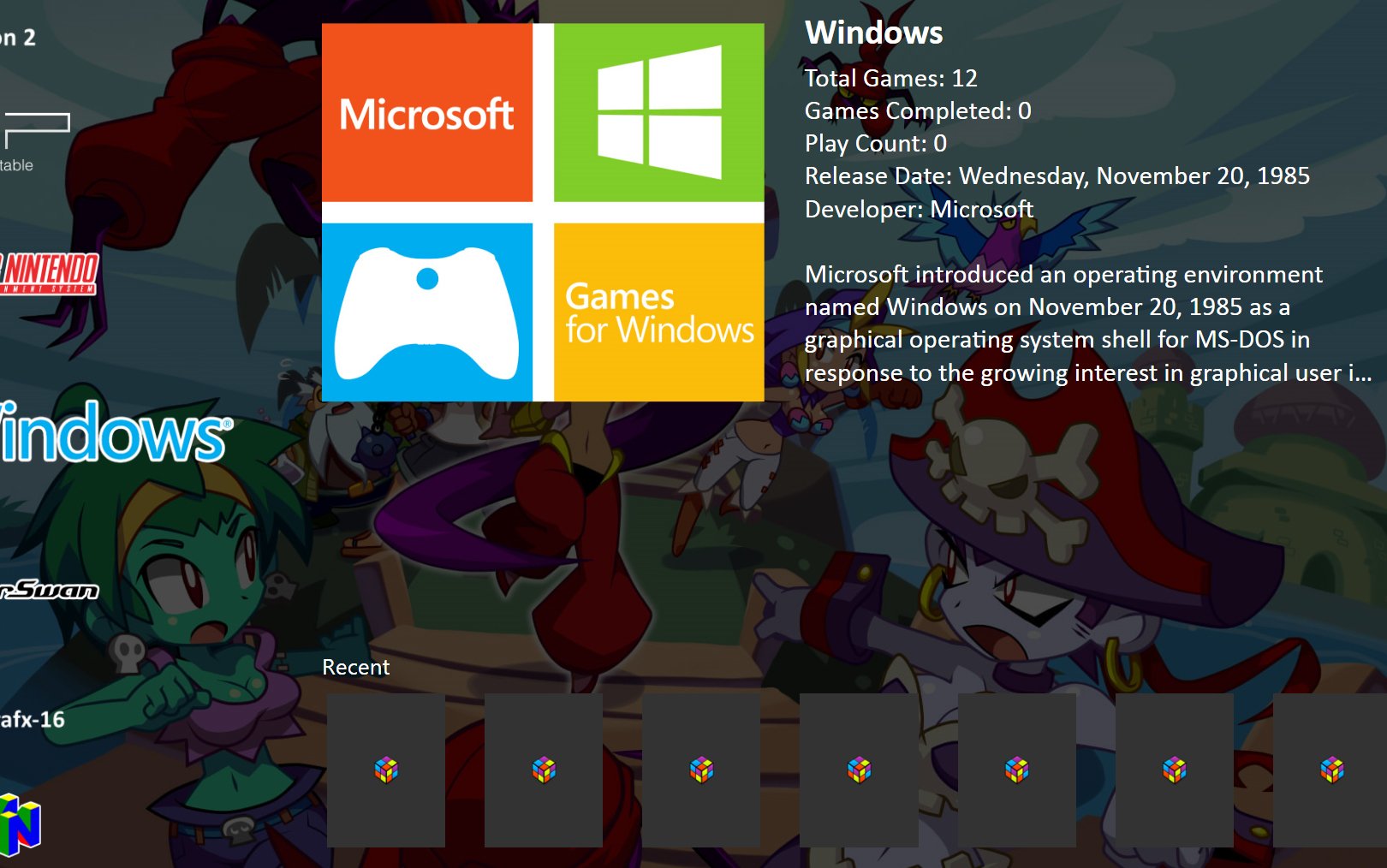Viewport: 1387px width, 868px height.
Task: Open the seventh Recent game thumbnail
Action: (x=1330, y=770)
